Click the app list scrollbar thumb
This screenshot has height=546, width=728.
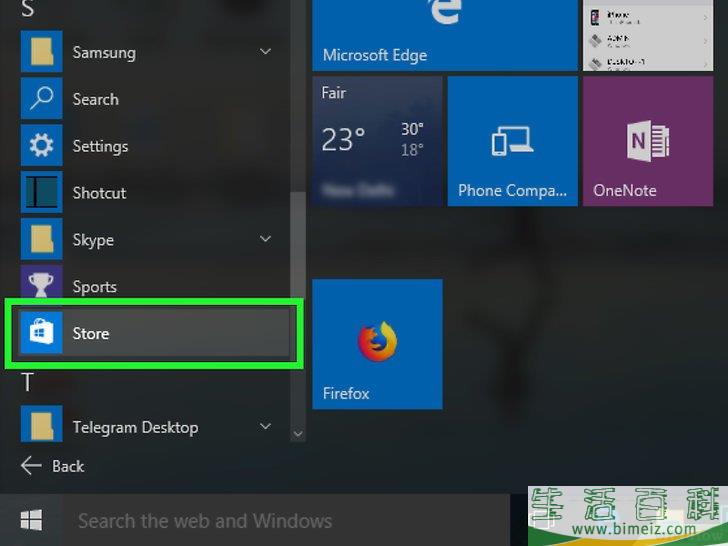click(x=298, y=243)
